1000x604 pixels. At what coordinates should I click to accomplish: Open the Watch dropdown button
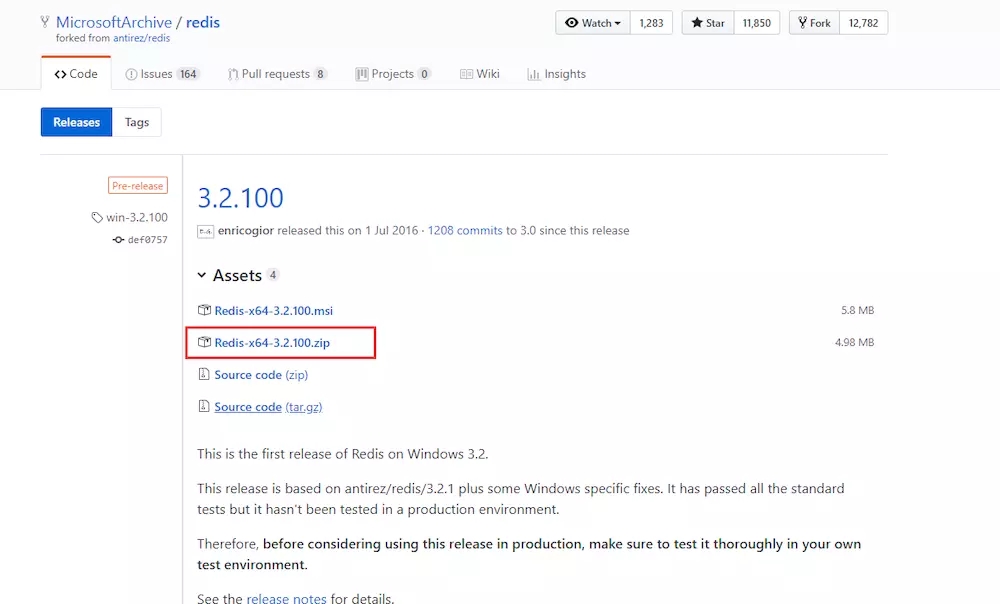[593, 23]
